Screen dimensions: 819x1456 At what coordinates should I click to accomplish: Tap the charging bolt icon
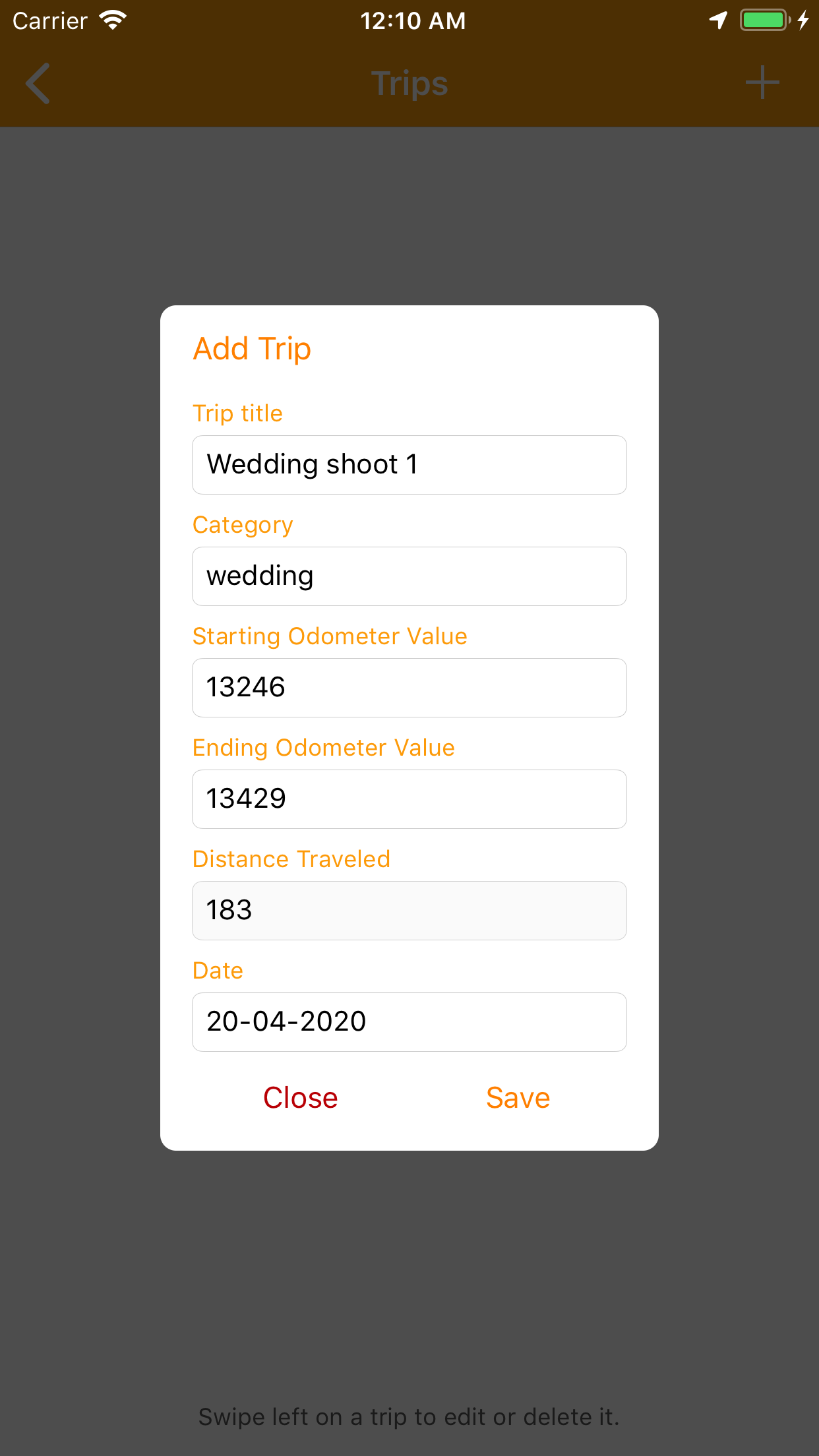pos(803,20)
